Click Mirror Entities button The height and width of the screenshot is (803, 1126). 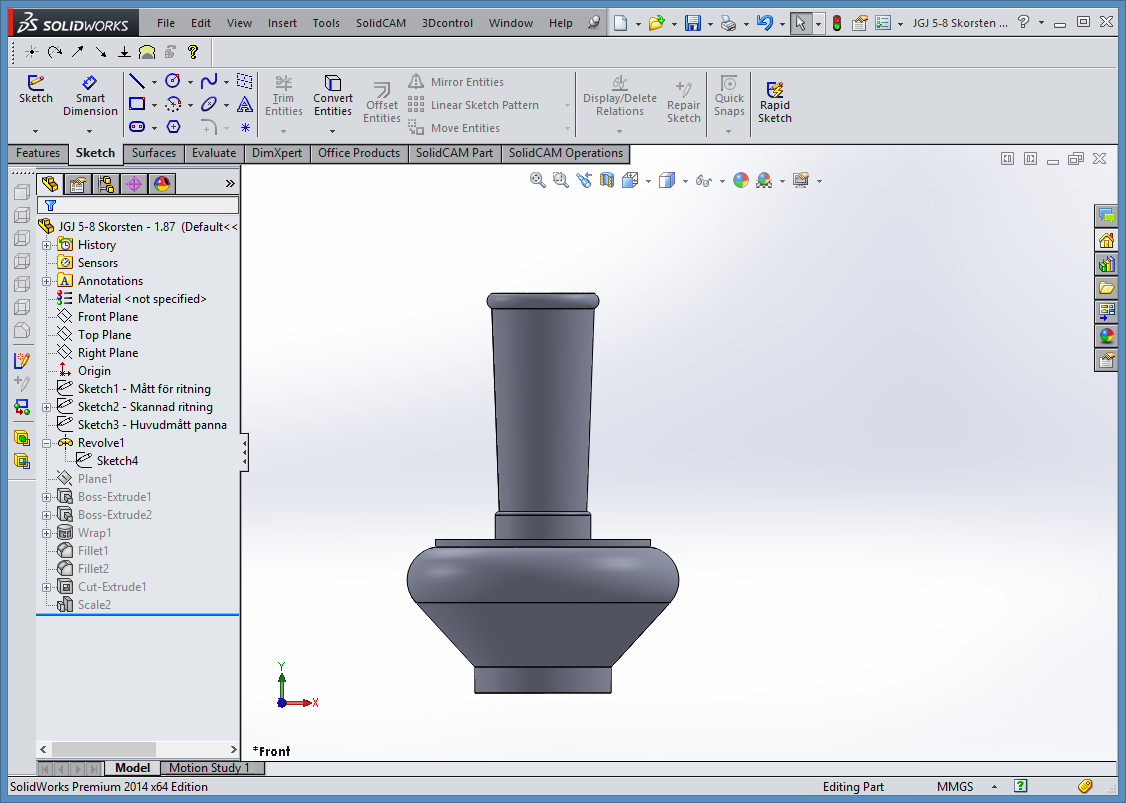tap(457, 82)
